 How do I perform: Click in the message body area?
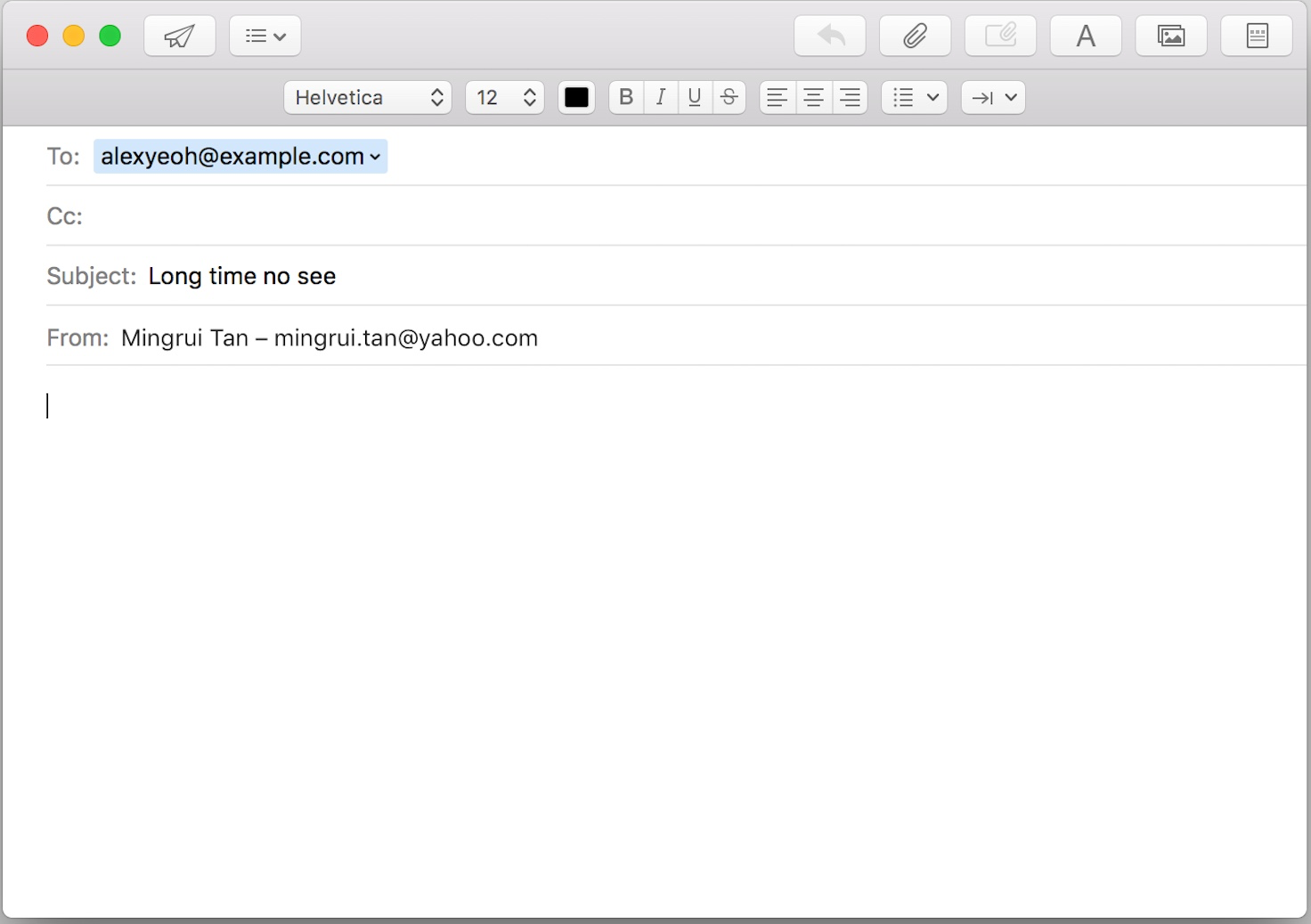tap(655, 641)
